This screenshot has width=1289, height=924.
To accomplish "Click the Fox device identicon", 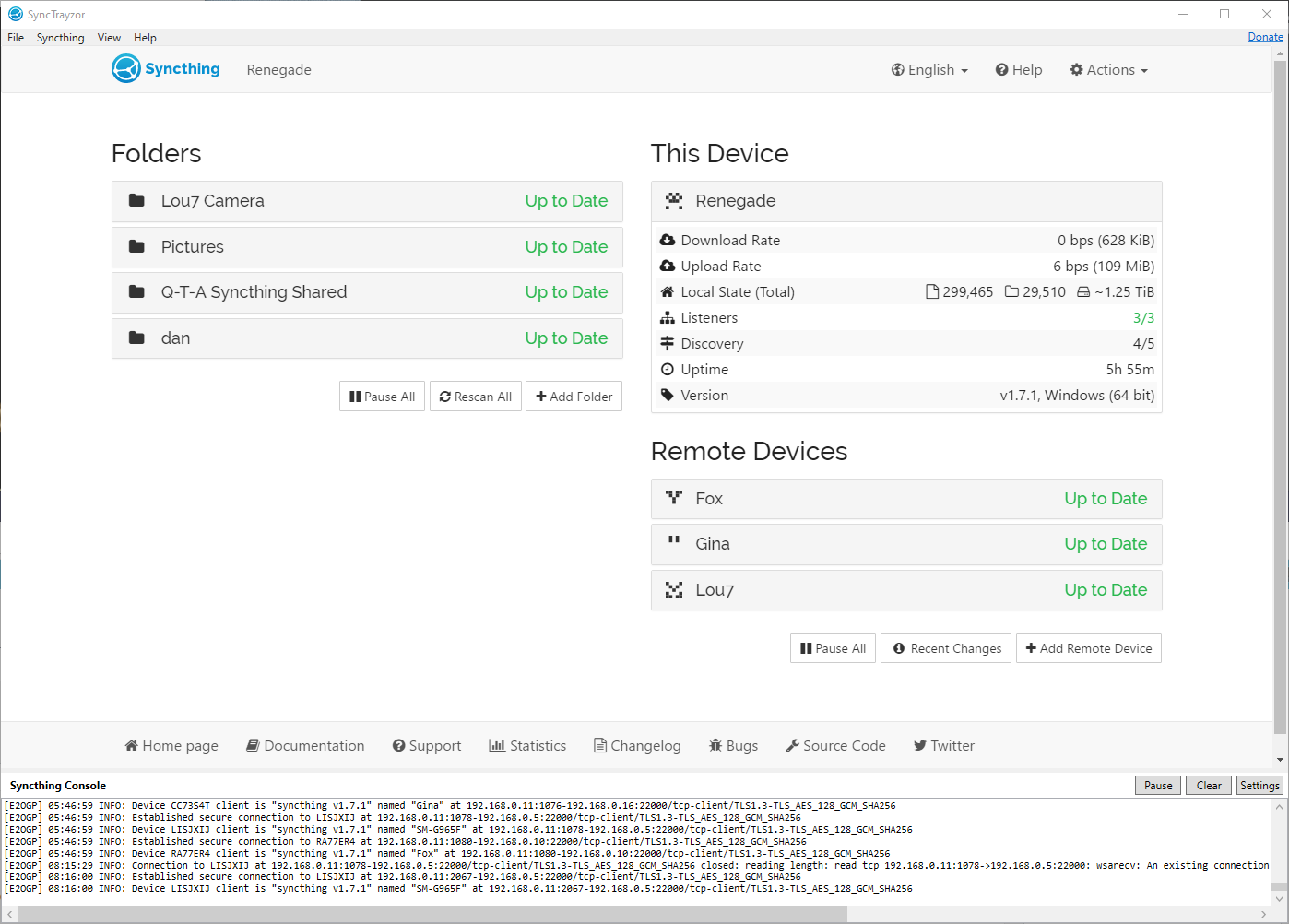I will click(674, 498).
